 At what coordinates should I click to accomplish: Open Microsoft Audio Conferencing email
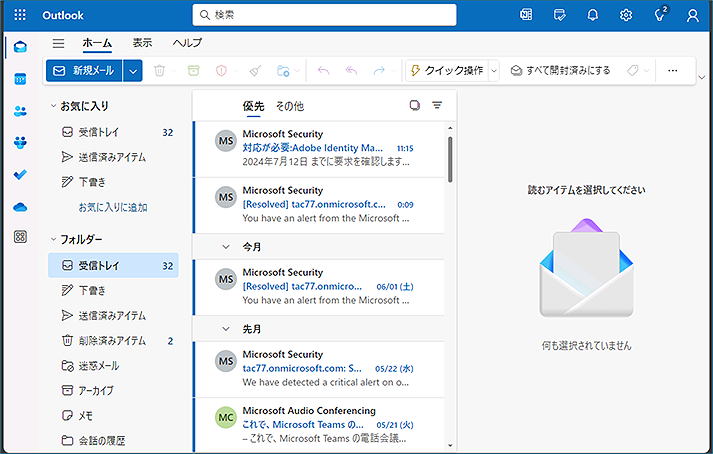tap(319, 425)
